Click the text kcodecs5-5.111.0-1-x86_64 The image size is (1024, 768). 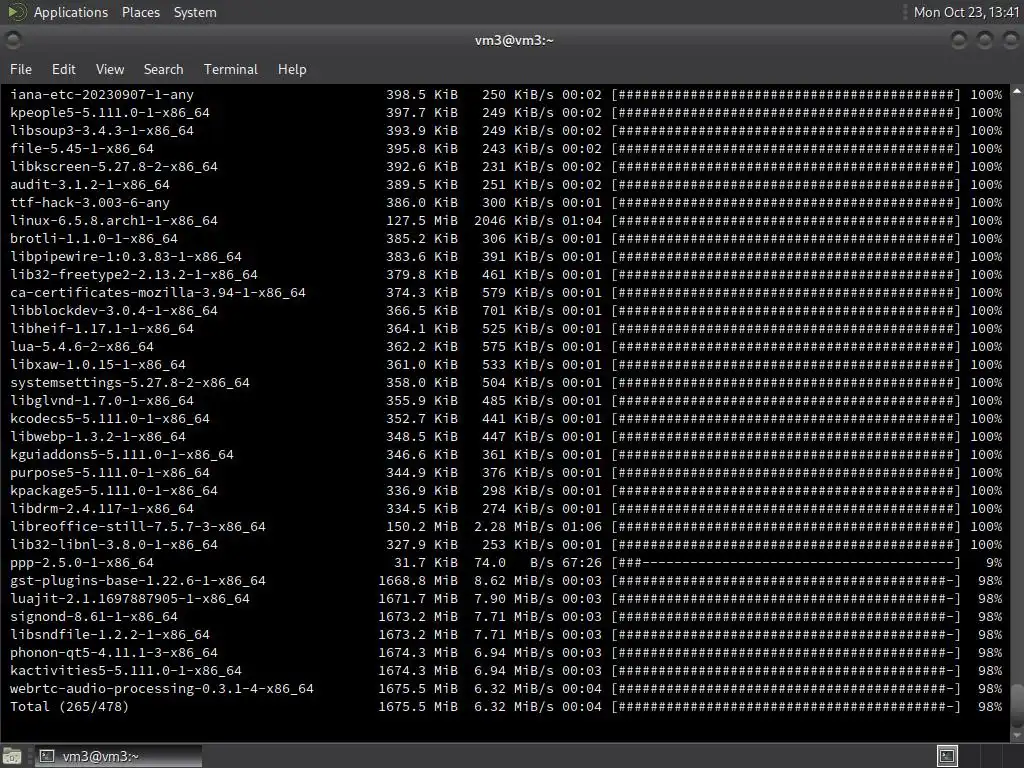(x=110, y=419)
